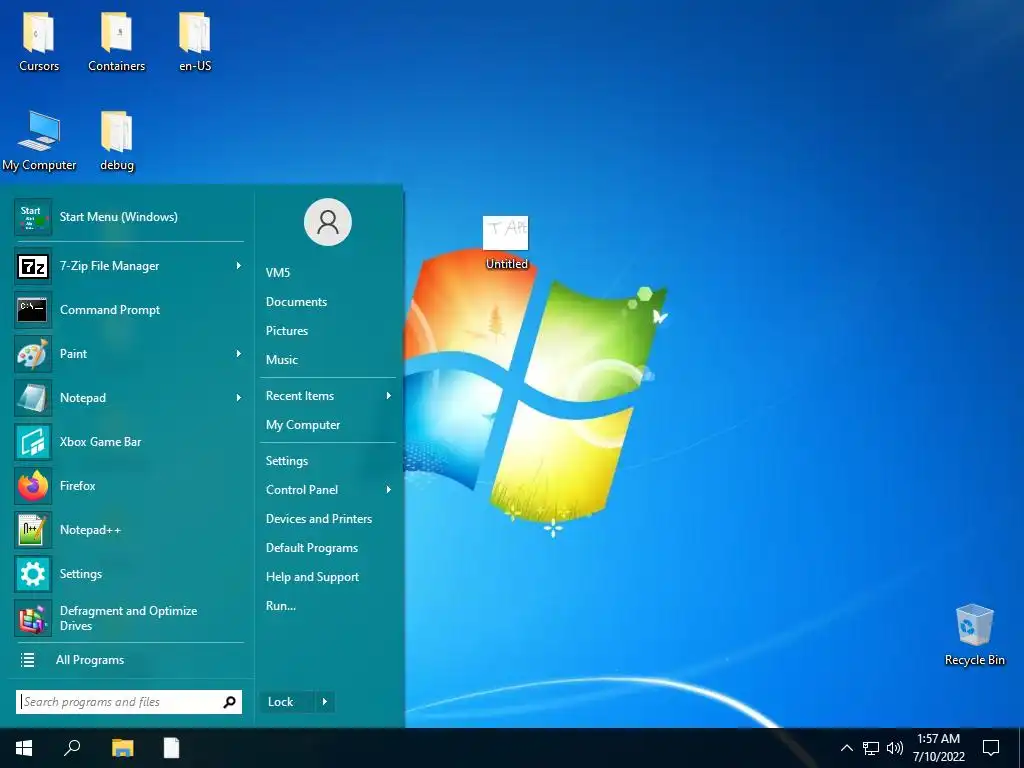This screenshot has width=1024, height=768.
Task: Click the user account avatar picture
Action: (328, 222)
